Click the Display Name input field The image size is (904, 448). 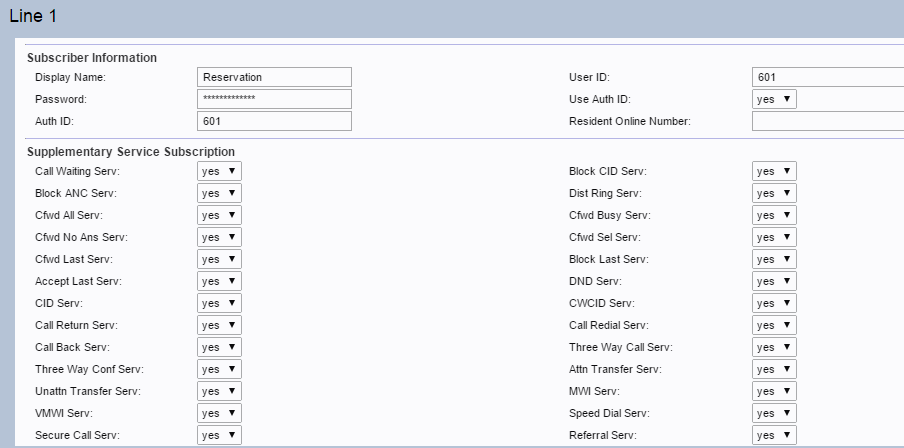click(x=275, y=77)
